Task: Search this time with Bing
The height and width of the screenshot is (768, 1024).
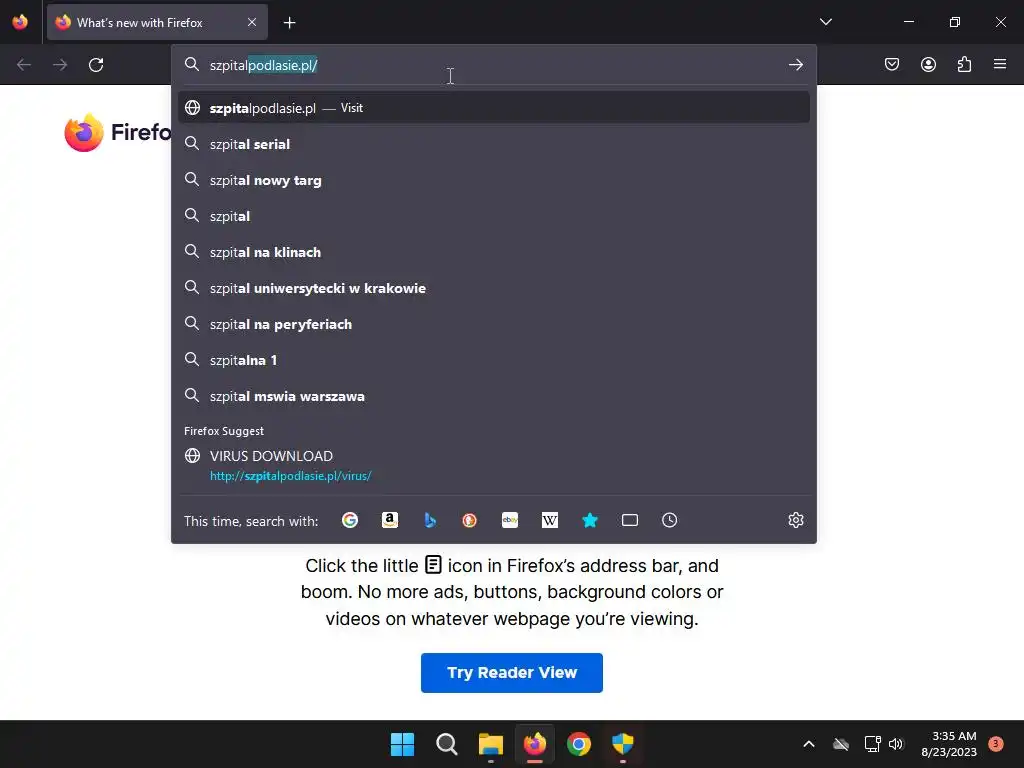Action: (430, 520)
